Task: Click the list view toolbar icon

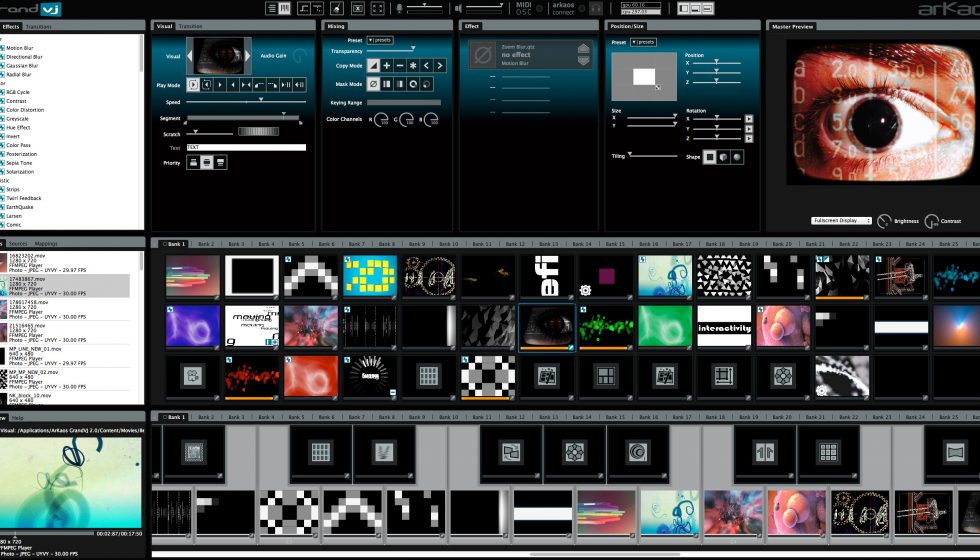Action: point(271,8)
